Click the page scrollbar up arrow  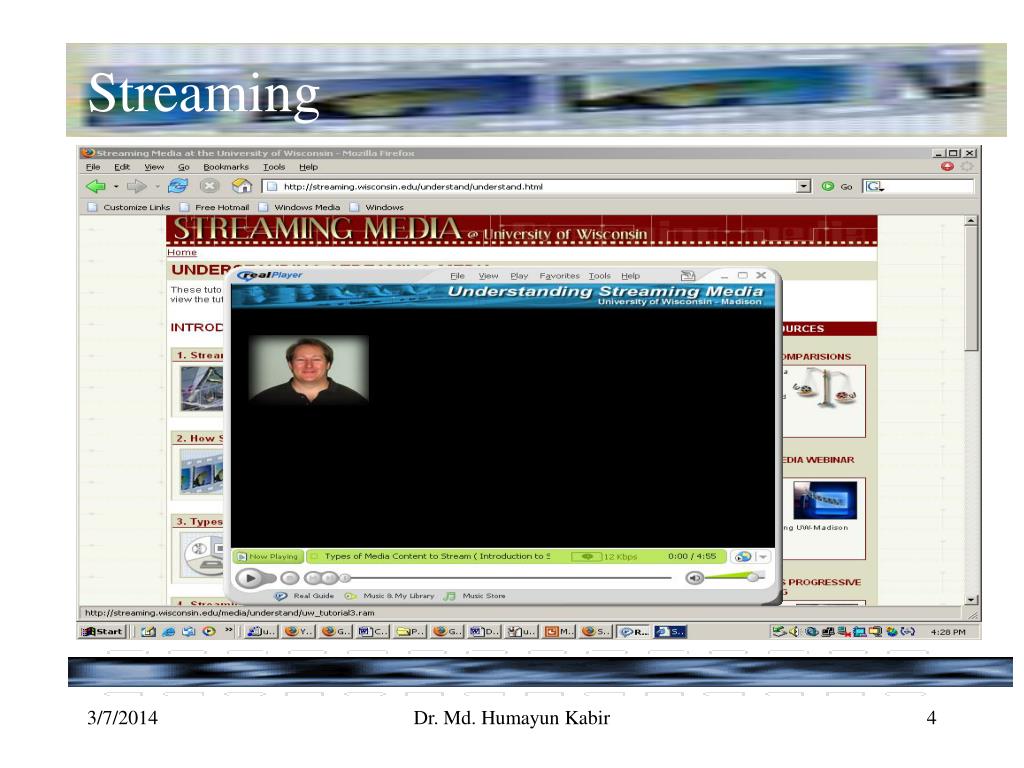click(971, 221)
